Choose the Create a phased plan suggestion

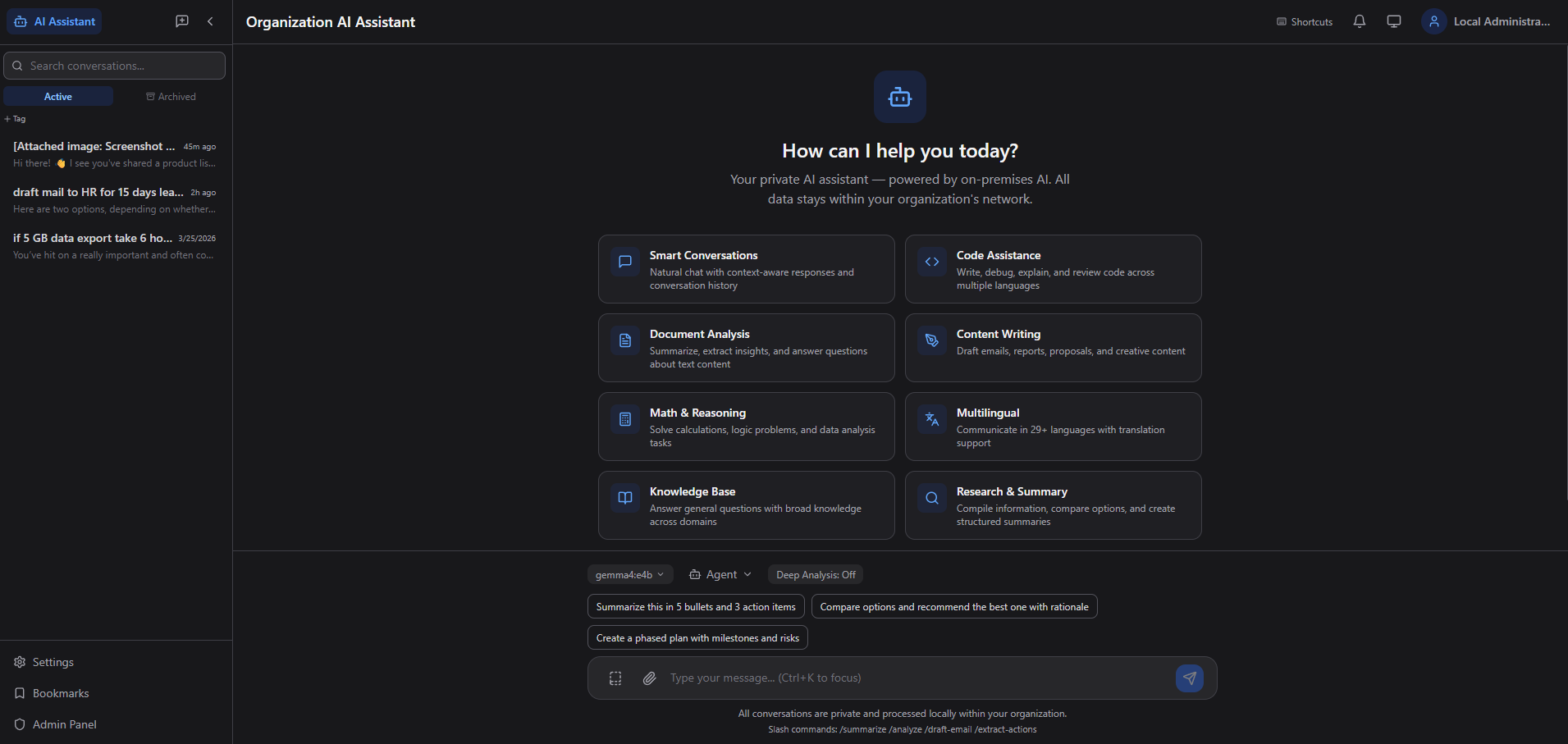coord(697,638)
